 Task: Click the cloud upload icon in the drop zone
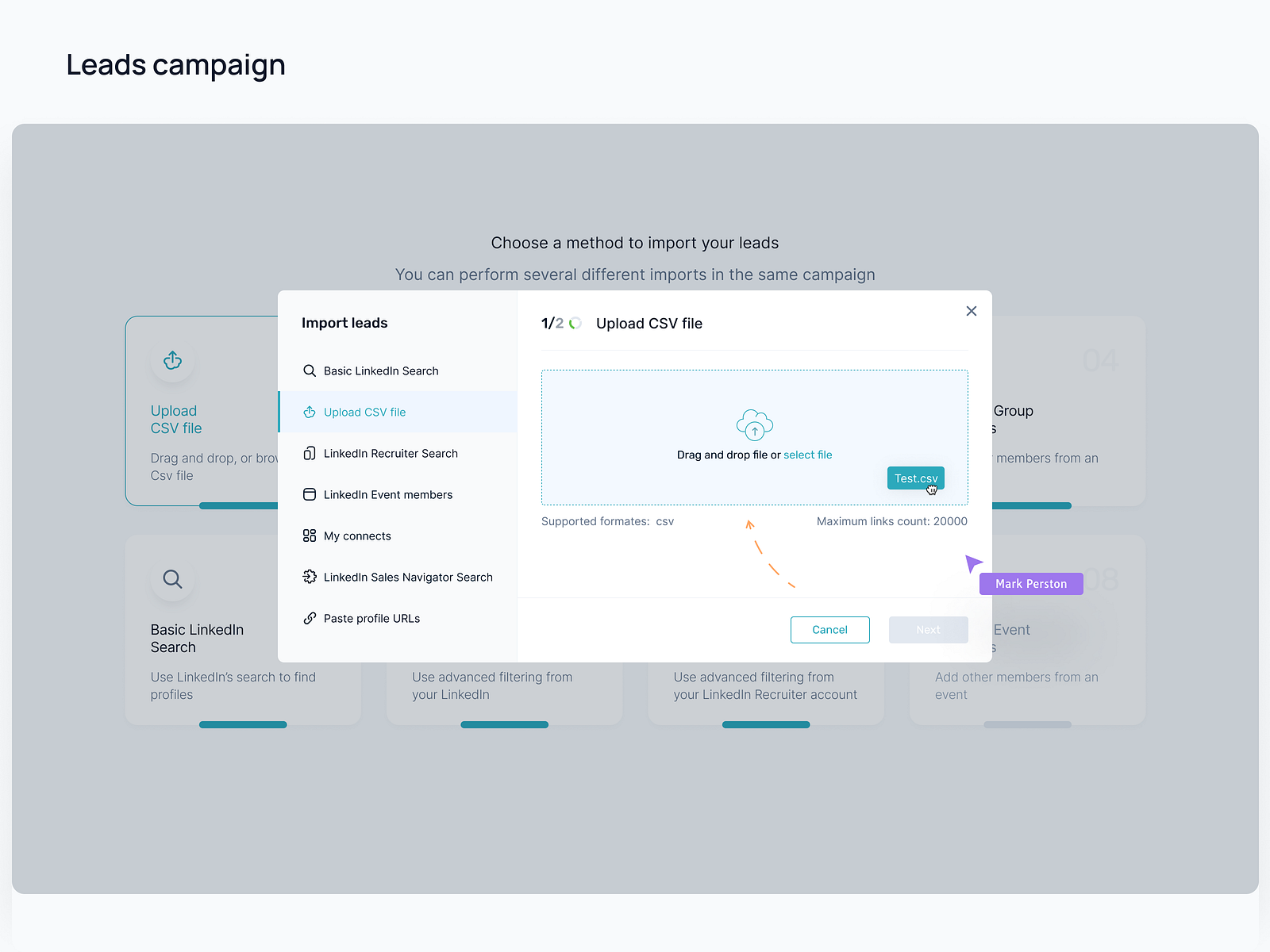pos(754,426)
